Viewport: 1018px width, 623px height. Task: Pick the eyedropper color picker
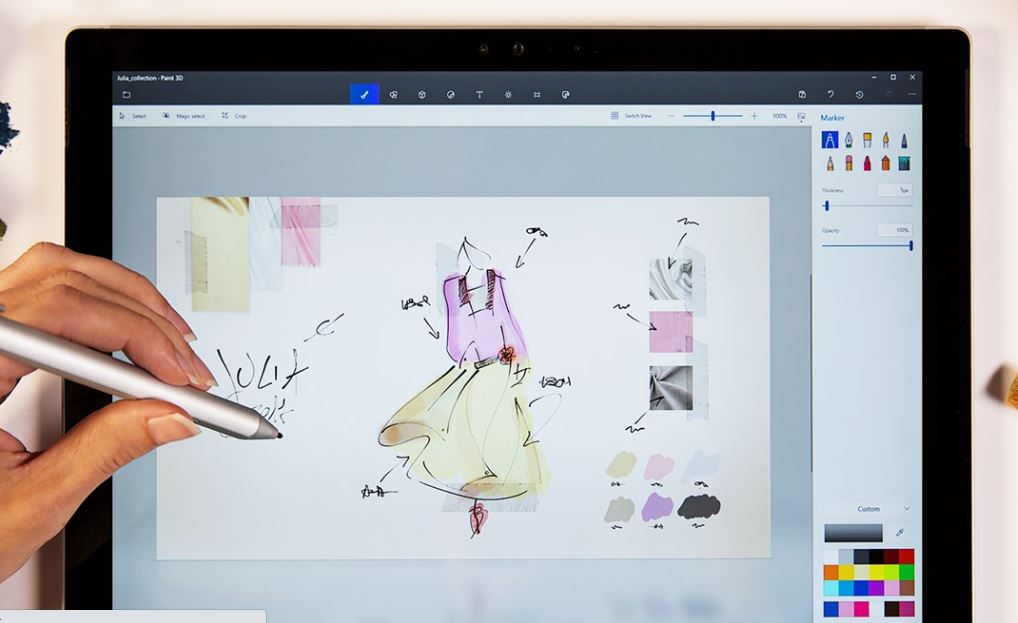pos(900,533)
